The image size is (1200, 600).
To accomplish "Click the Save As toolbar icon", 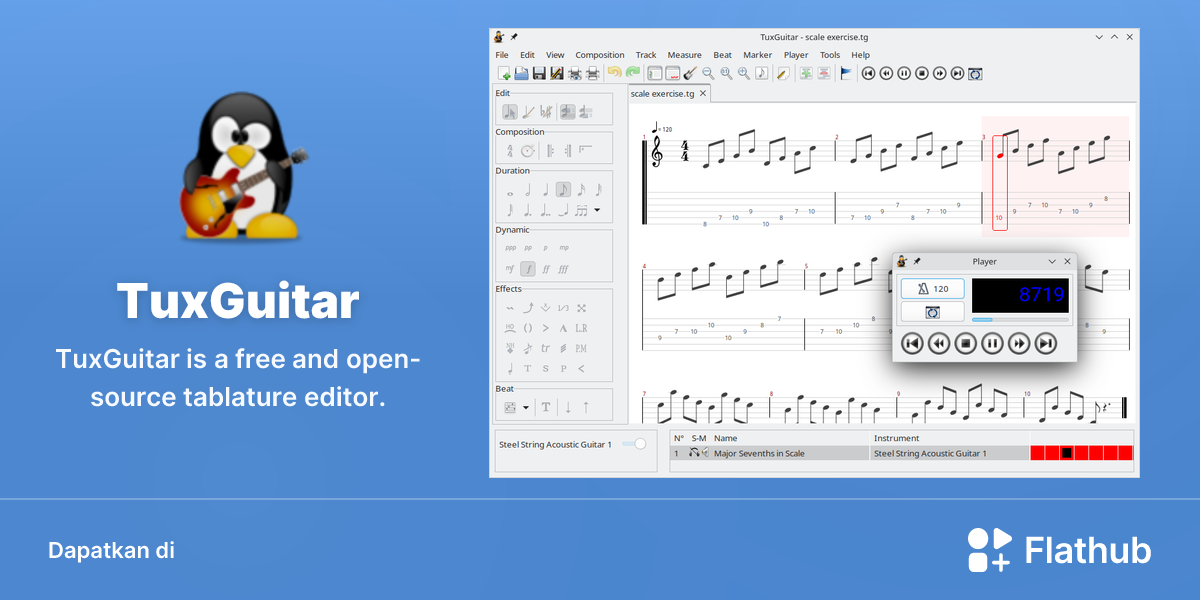I will (557, 73).
